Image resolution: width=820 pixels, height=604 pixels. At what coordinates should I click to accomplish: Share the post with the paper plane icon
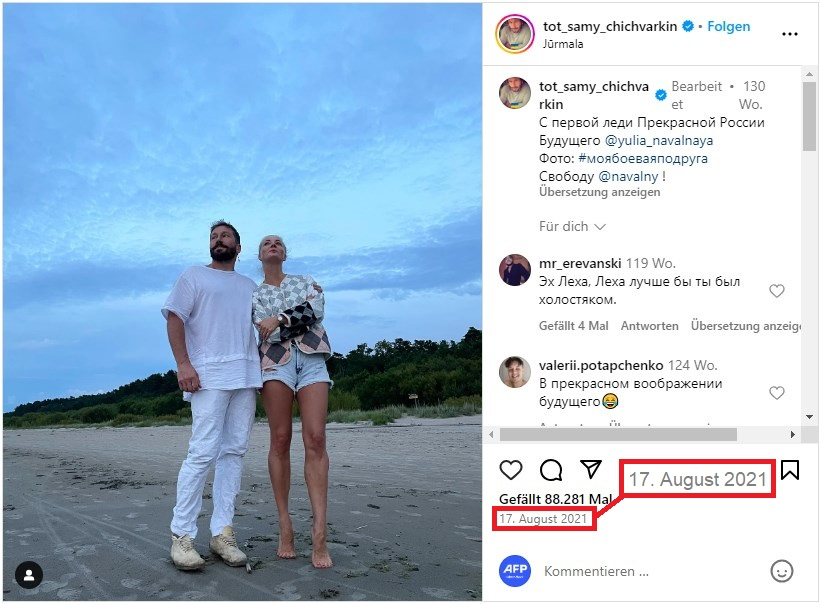[x=591, y=470]
